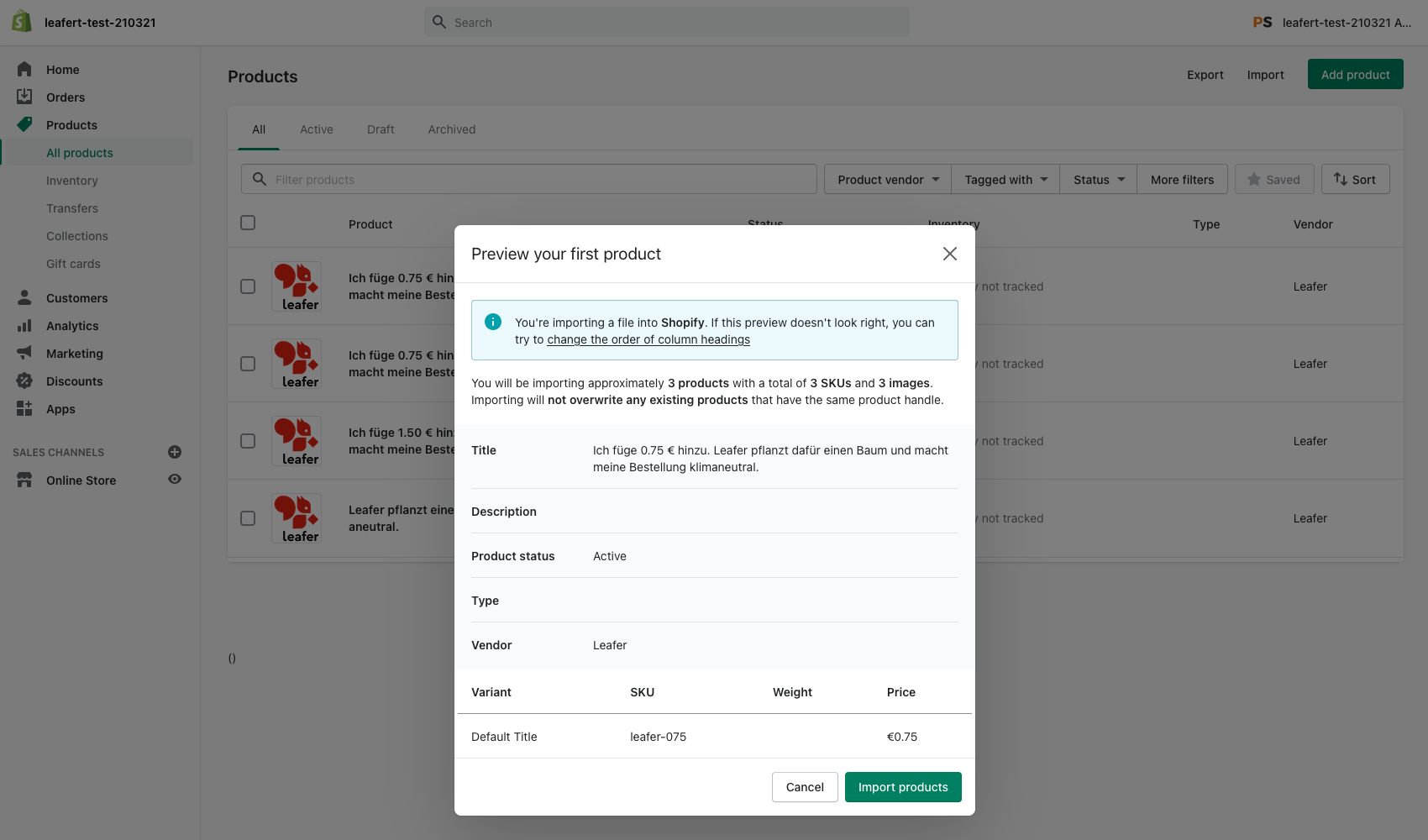Open the Customers section
Image resolution: width=1428 pixels, height=840 pixels.
click(76, 297)
